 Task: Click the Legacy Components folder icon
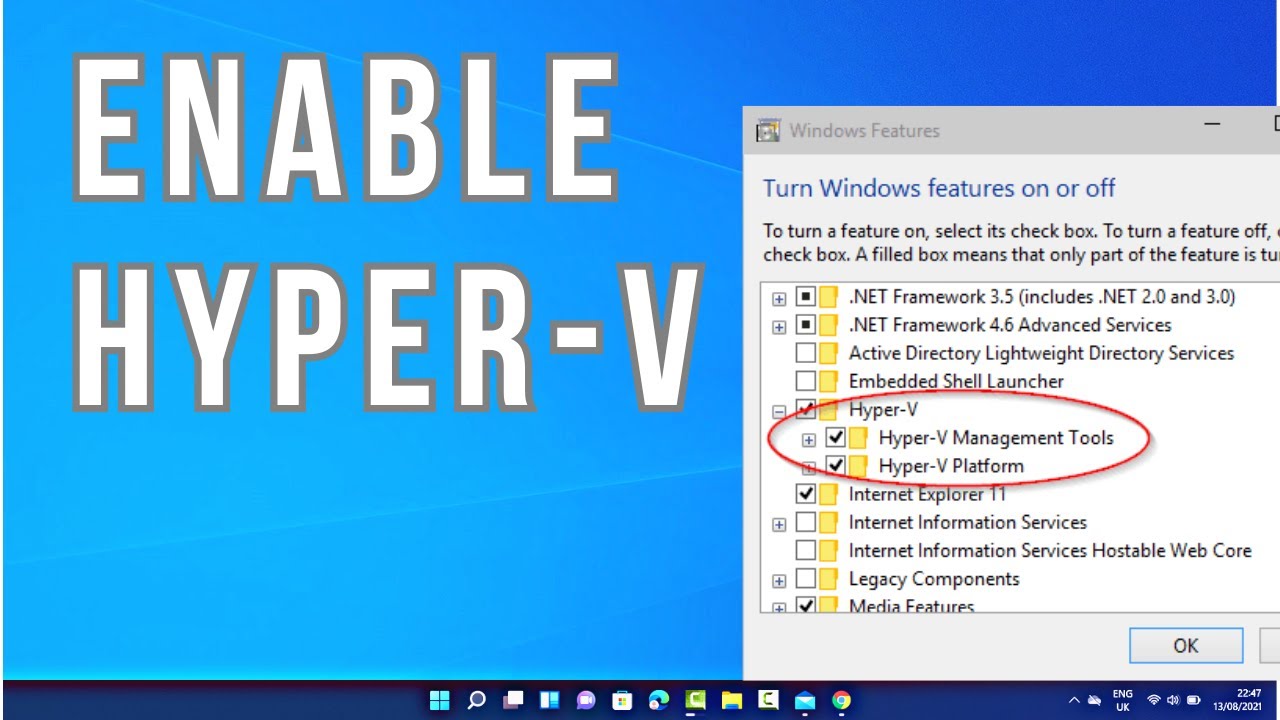coord(828,579)
